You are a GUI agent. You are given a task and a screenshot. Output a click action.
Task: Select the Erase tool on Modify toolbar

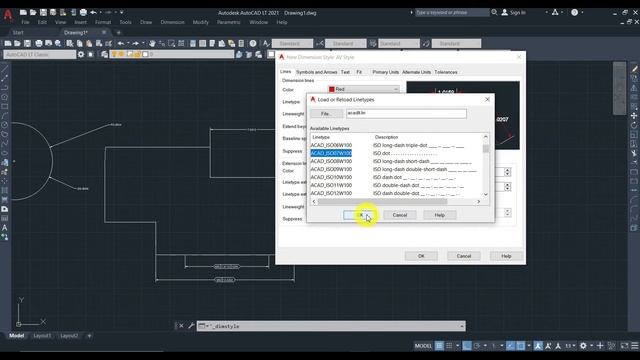point(634,69)
